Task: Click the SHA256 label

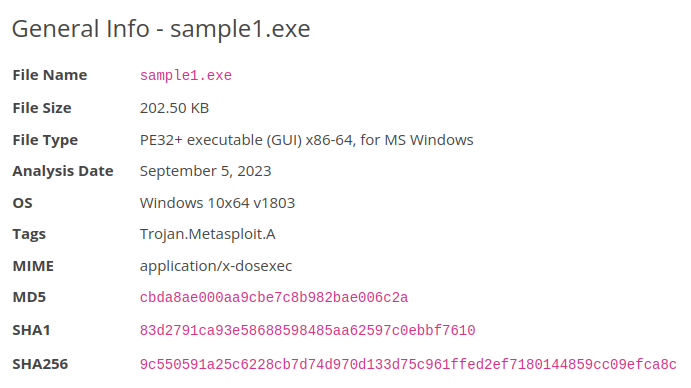Action: tap(40, 364)
